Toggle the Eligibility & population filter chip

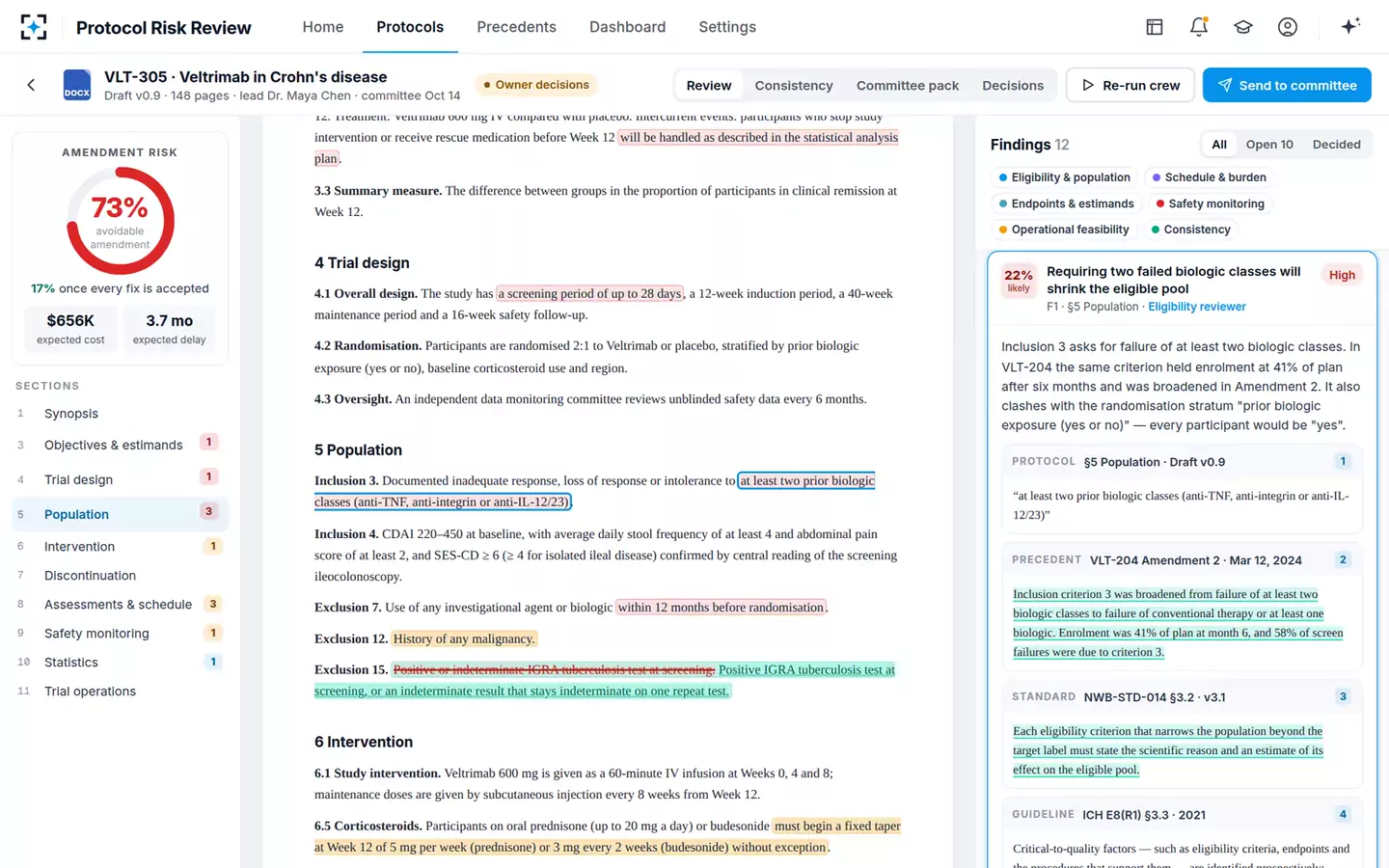tap(1065, 177)
